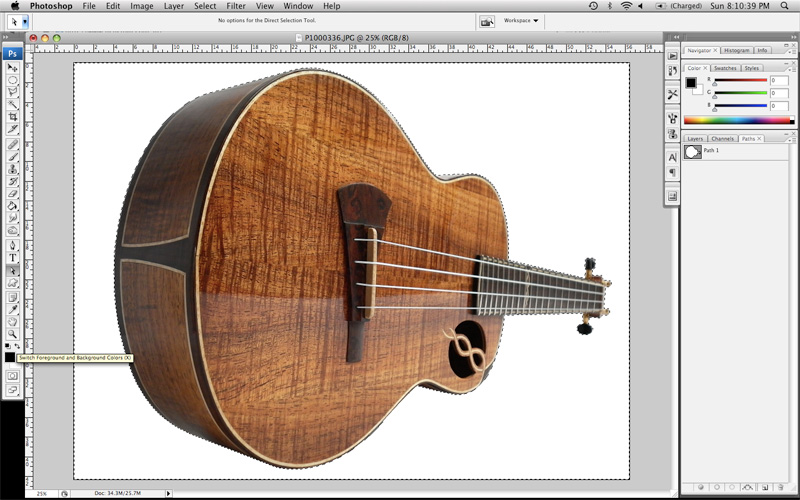The height and width of the screenshot is (500, 800).
Task: Click Load path as selection icon
Action: [x=732, y=487]
